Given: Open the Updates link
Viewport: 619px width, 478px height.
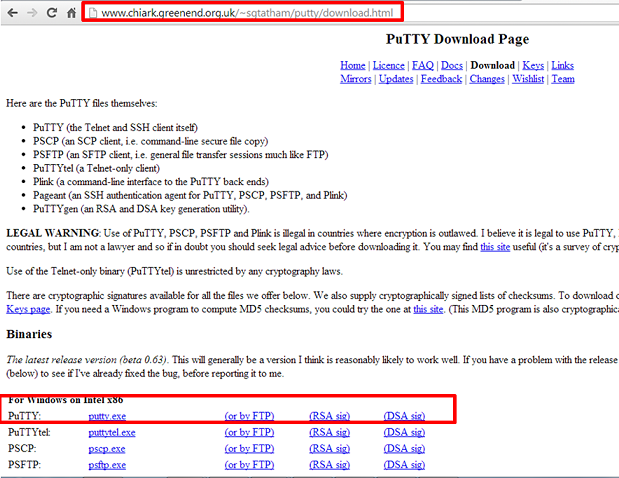Looking at the screenshot, I should 396,79.
